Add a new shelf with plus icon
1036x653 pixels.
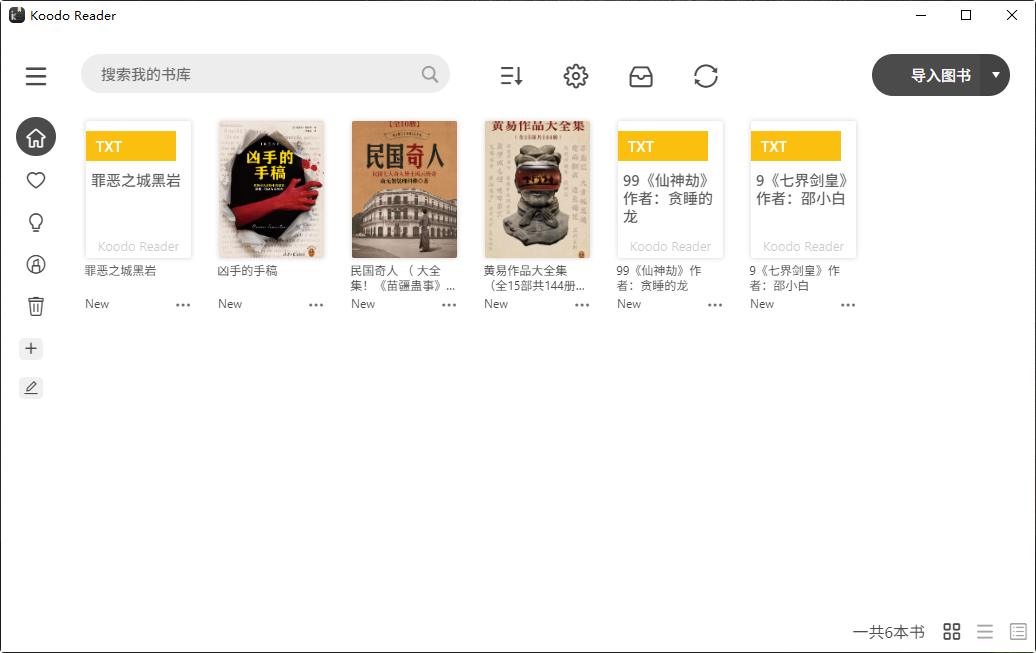point(31,348)
